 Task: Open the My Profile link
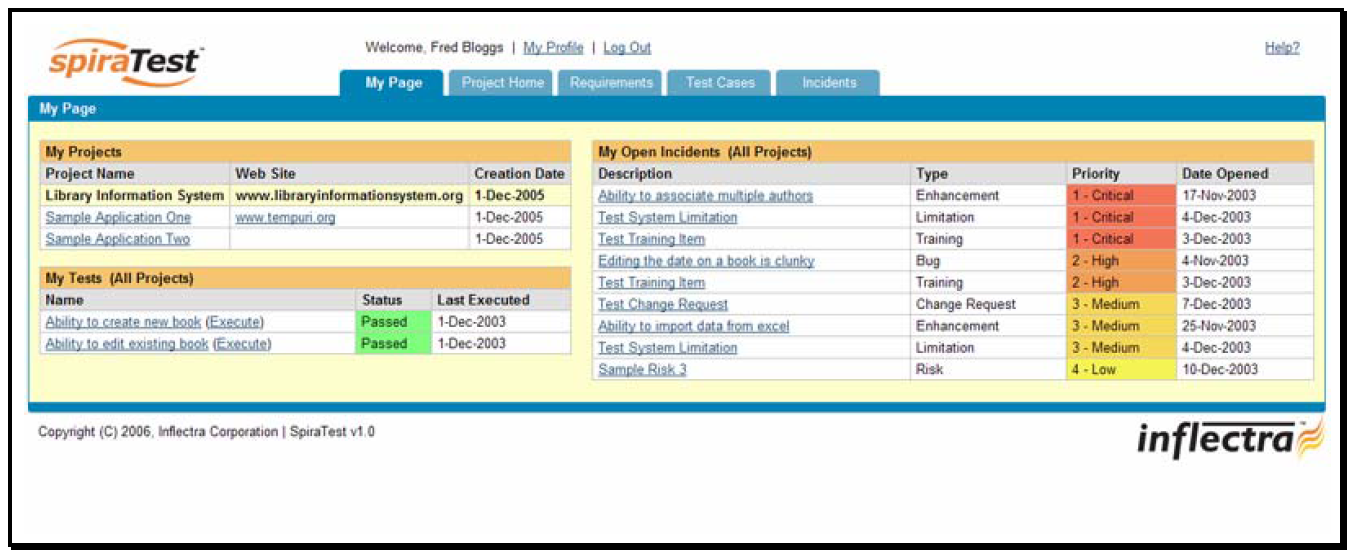click(553, 48)
